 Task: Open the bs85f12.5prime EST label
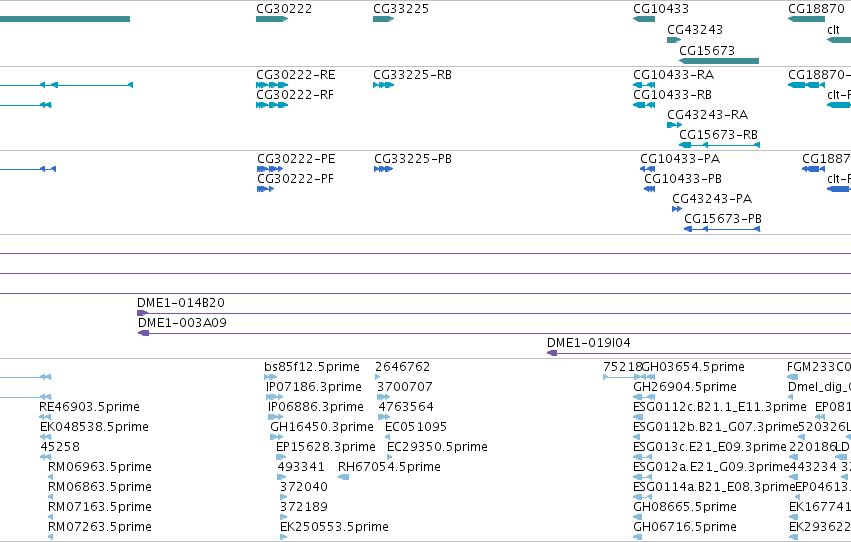[x=312, y=367]
